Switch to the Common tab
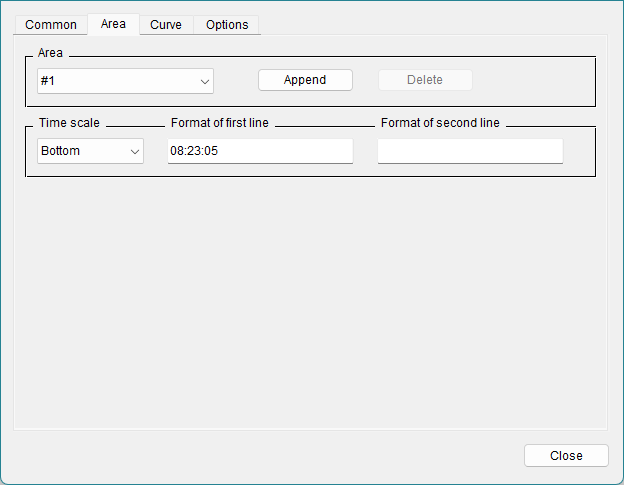 click(x=51, y=25)
